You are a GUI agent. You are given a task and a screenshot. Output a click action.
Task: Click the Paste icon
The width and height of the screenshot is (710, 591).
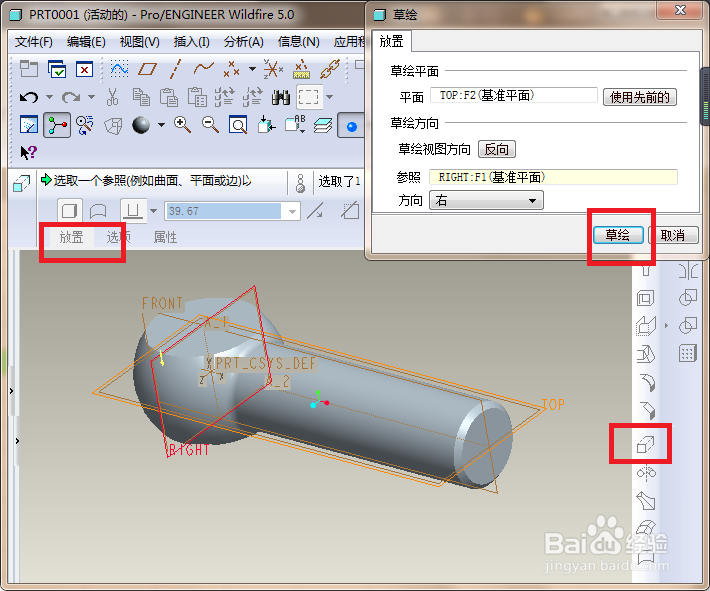click(x=168, y=97)
